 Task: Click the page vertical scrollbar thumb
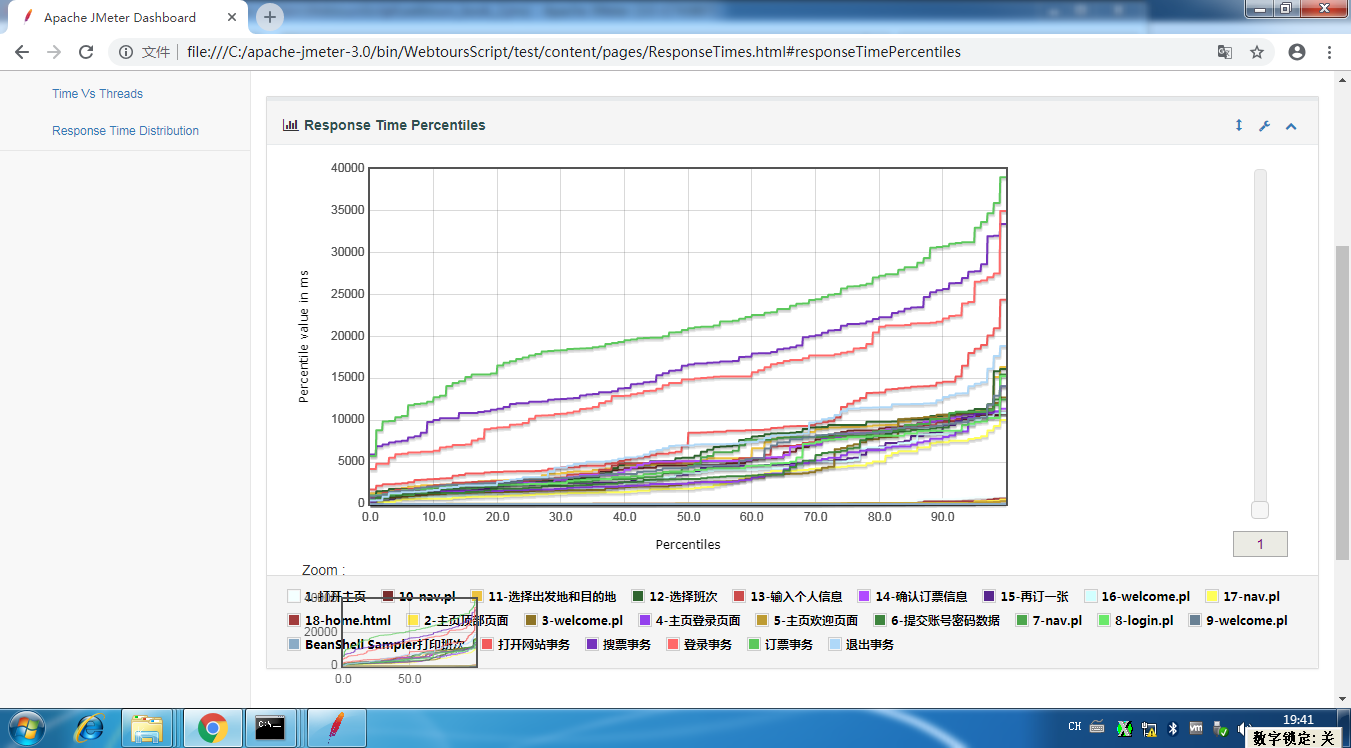[x=1342, y=402]
